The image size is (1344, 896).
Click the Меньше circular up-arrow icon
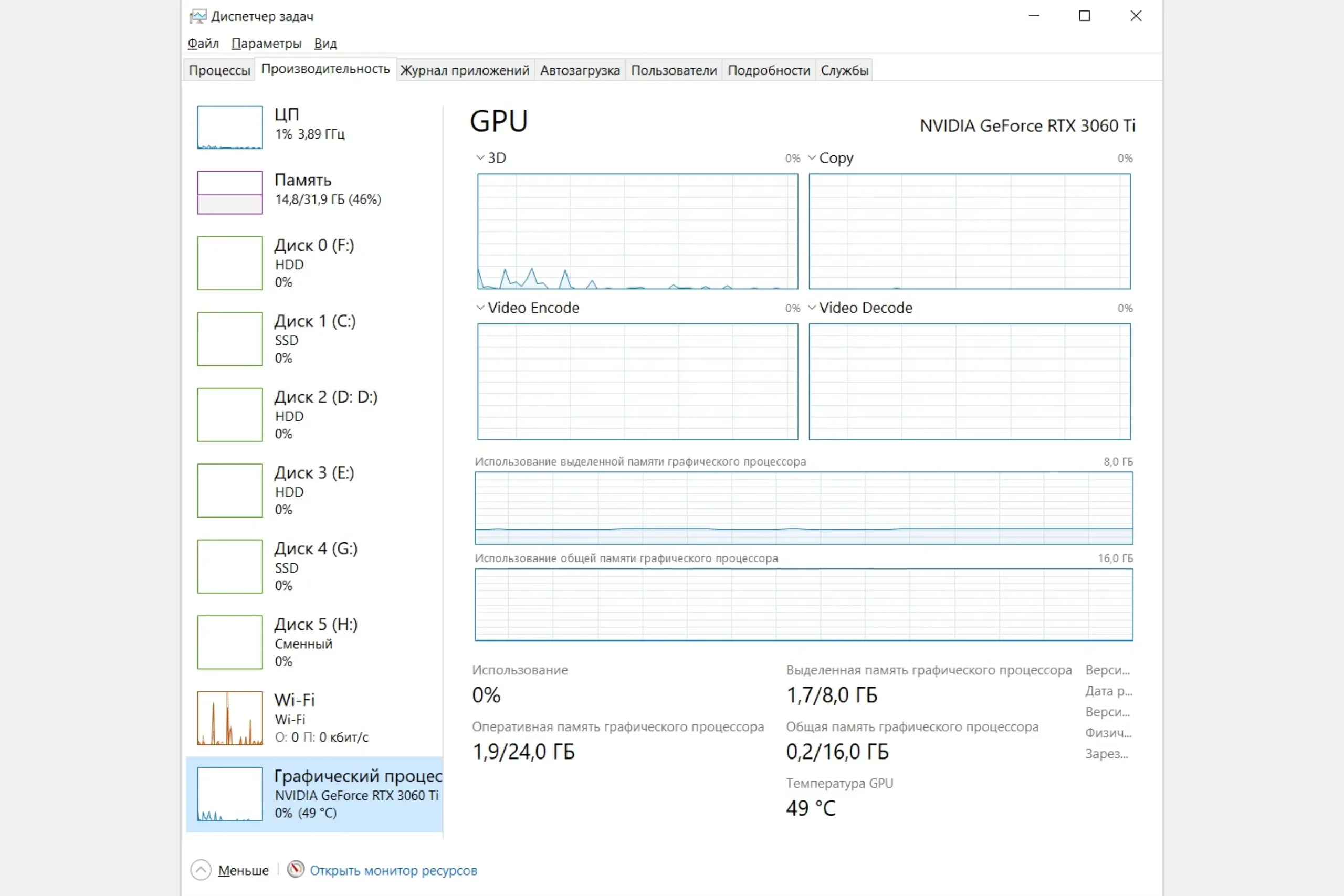click(x=201, y=870)
